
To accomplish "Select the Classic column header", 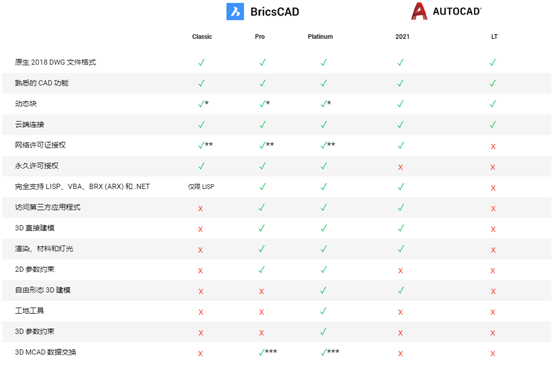I will click(x=202, y=37).
